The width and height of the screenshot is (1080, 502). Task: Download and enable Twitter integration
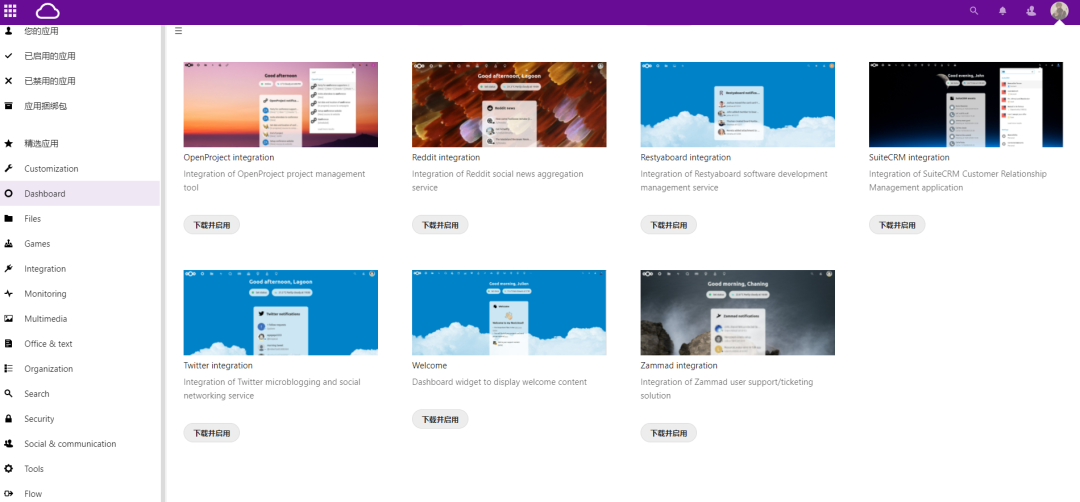pos(211,432)
